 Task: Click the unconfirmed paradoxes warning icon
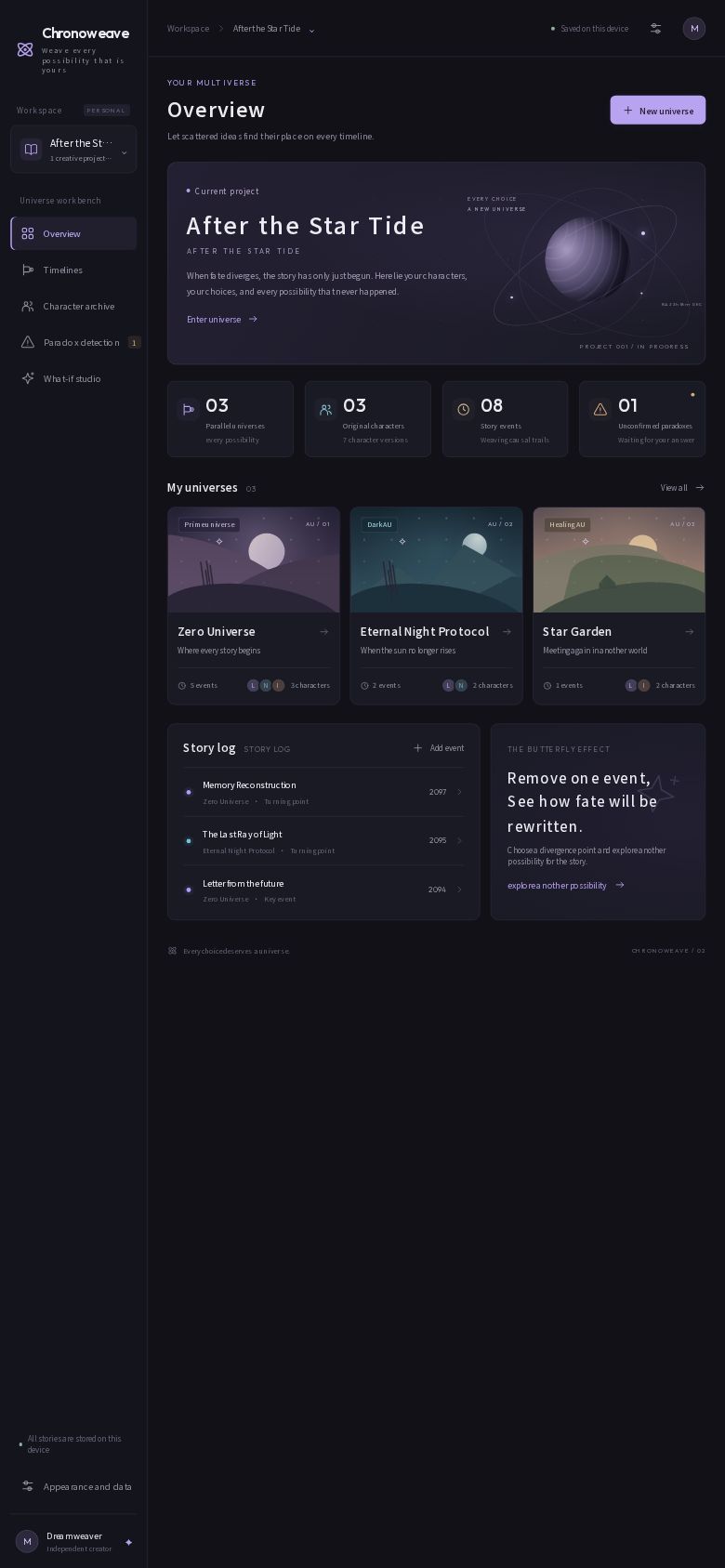[600, 410]
